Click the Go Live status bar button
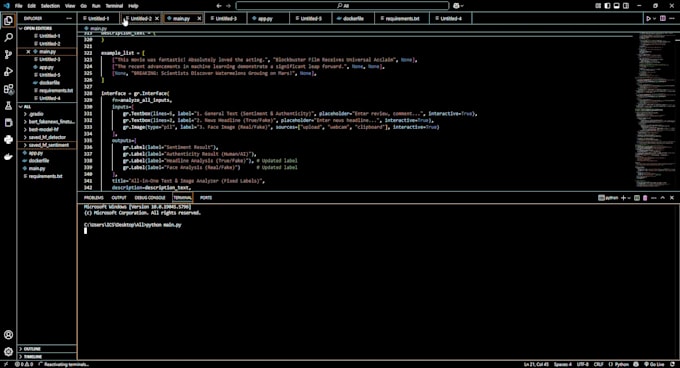680x368 pixels. point(655,365)
